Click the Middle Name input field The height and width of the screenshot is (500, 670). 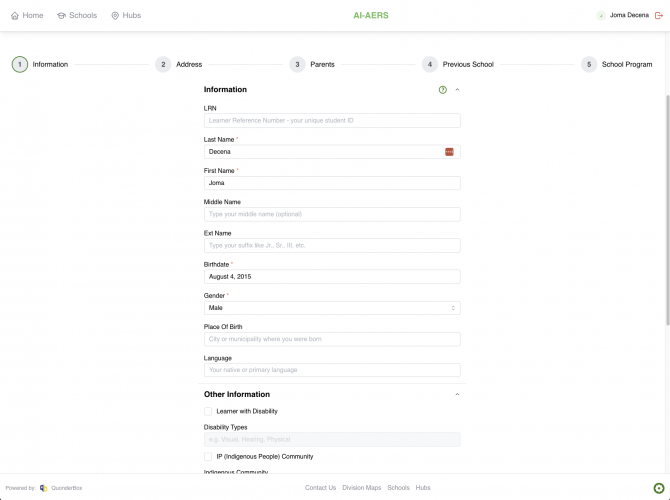coord(332,214)
